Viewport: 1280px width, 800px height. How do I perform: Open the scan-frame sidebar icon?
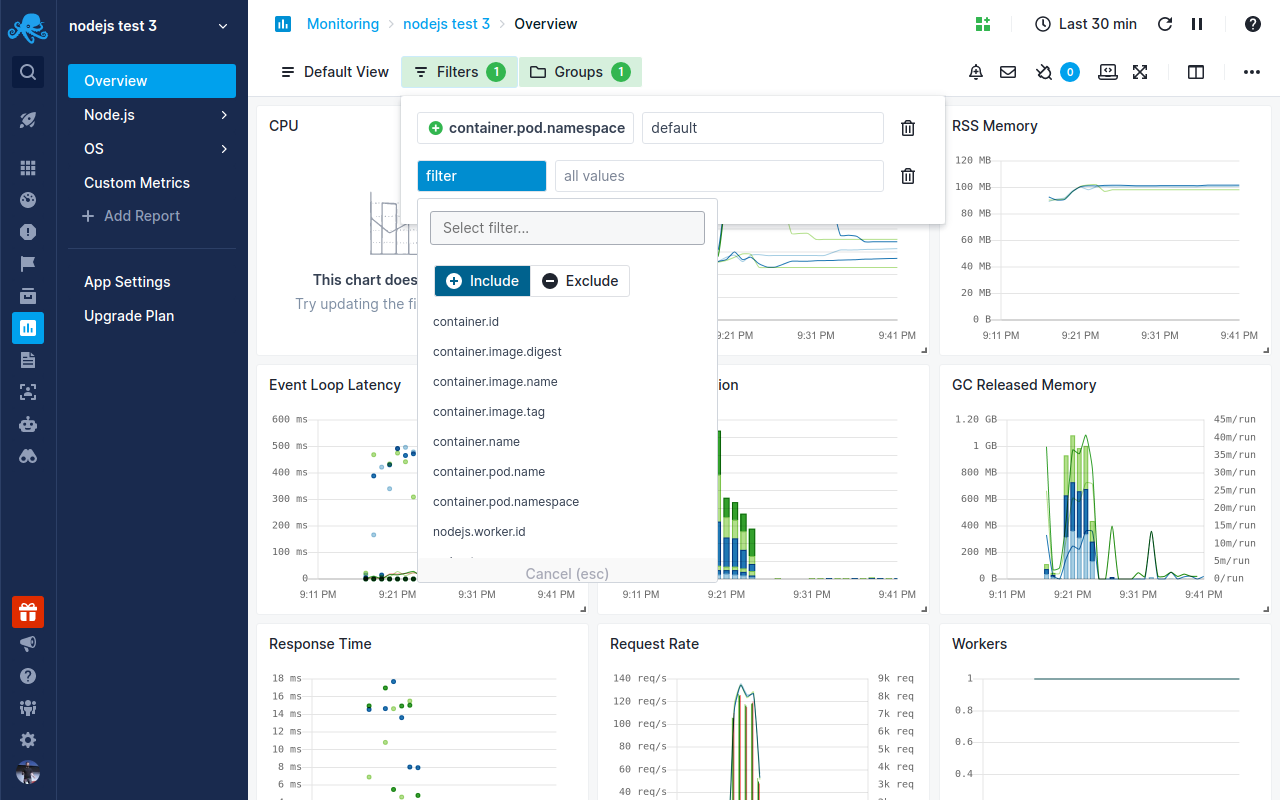[28, 392]
